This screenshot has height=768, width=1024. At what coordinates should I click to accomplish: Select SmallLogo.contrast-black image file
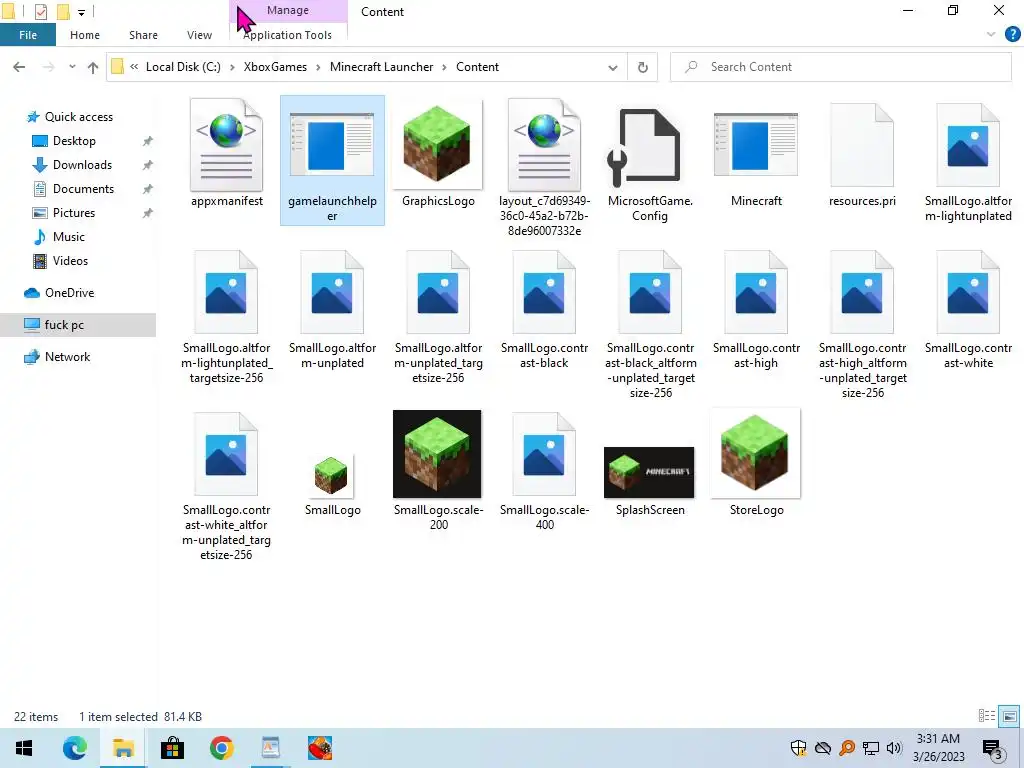coord(544,310)
